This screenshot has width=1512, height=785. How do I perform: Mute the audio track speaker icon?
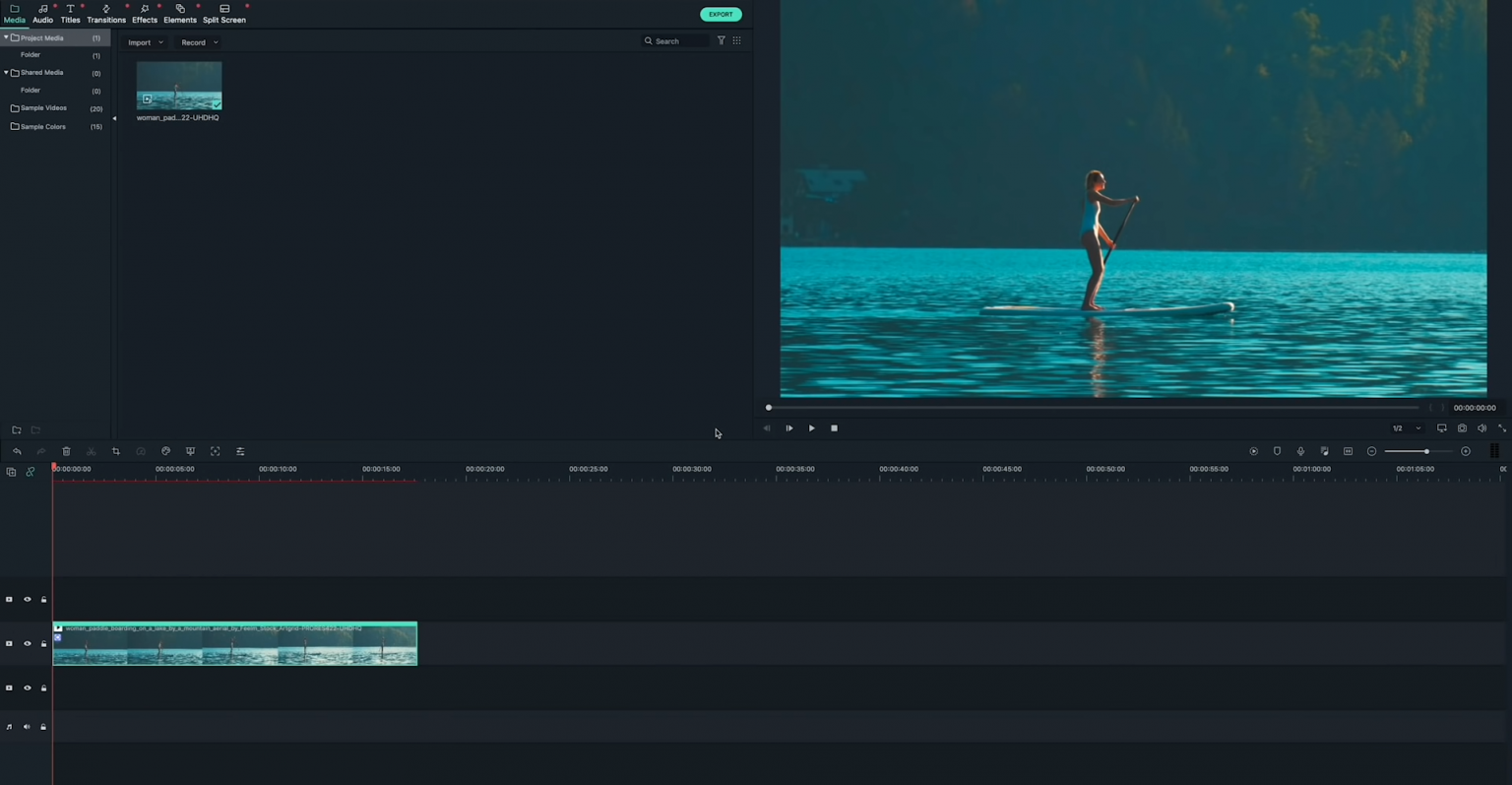pyautogui.click(x=28, y=727)
